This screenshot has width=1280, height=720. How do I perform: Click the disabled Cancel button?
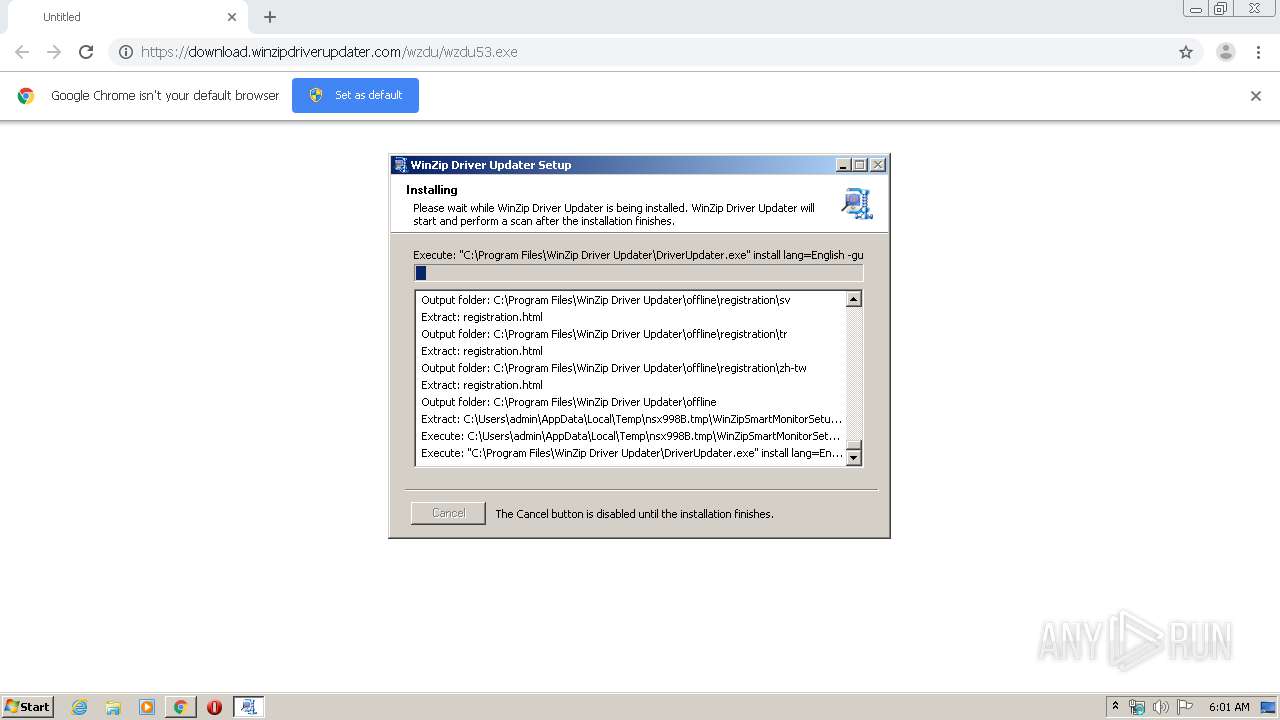tap(448, 513)
